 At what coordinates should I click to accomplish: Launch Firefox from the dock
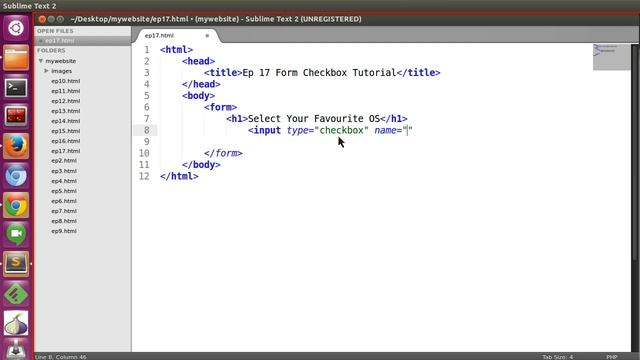16,146
